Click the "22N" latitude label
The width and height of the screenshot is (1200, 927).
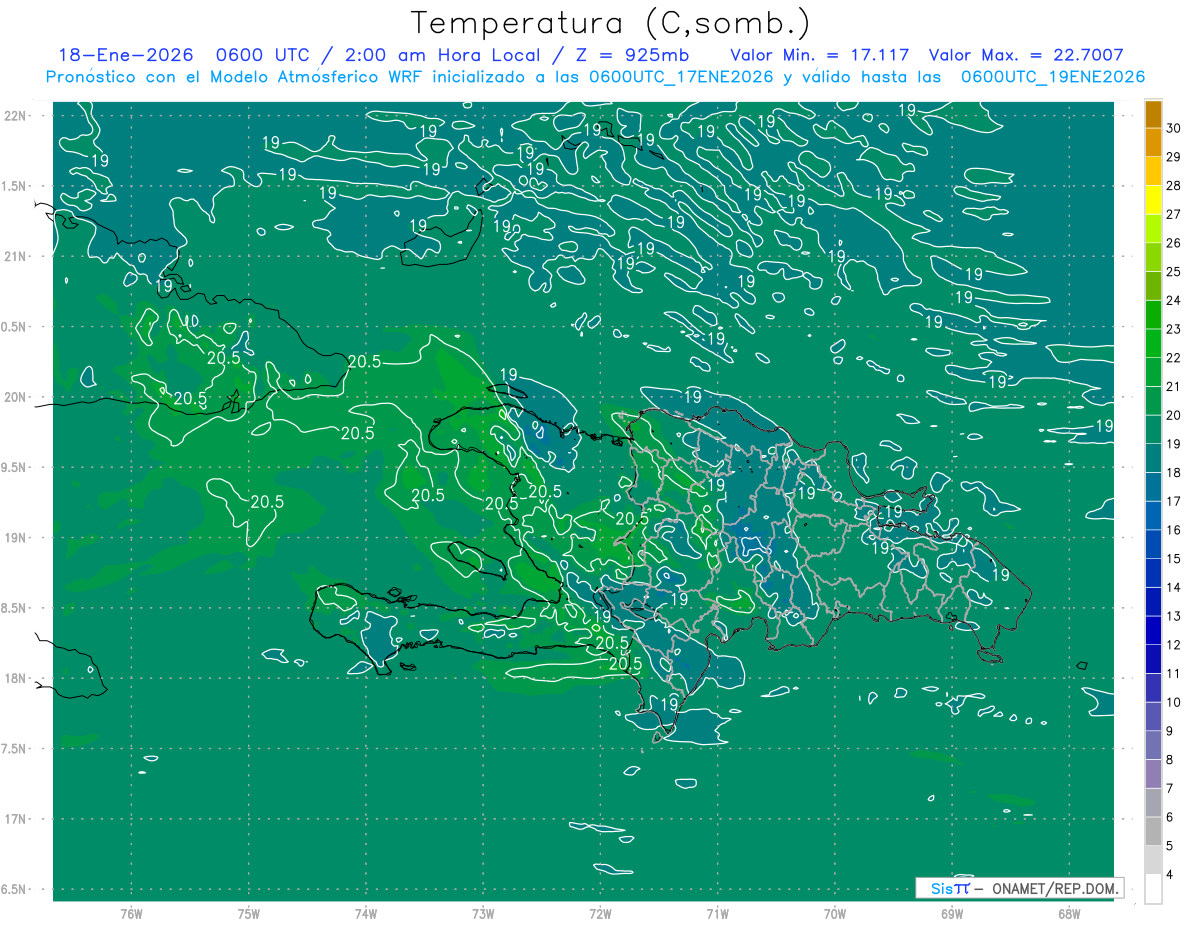15,116
